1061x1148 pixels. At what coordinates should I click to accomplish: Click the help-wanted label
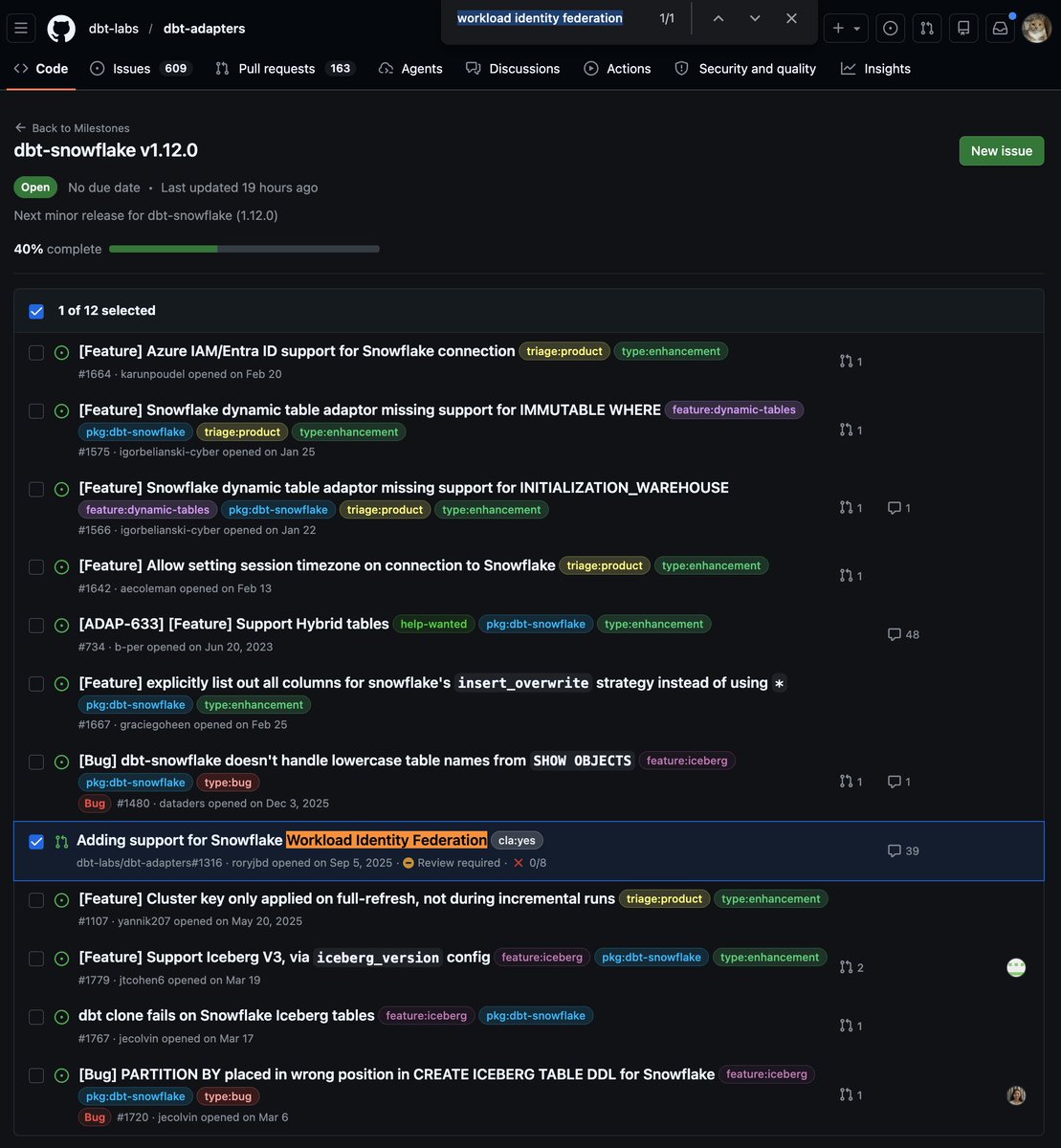coord(433,624)
